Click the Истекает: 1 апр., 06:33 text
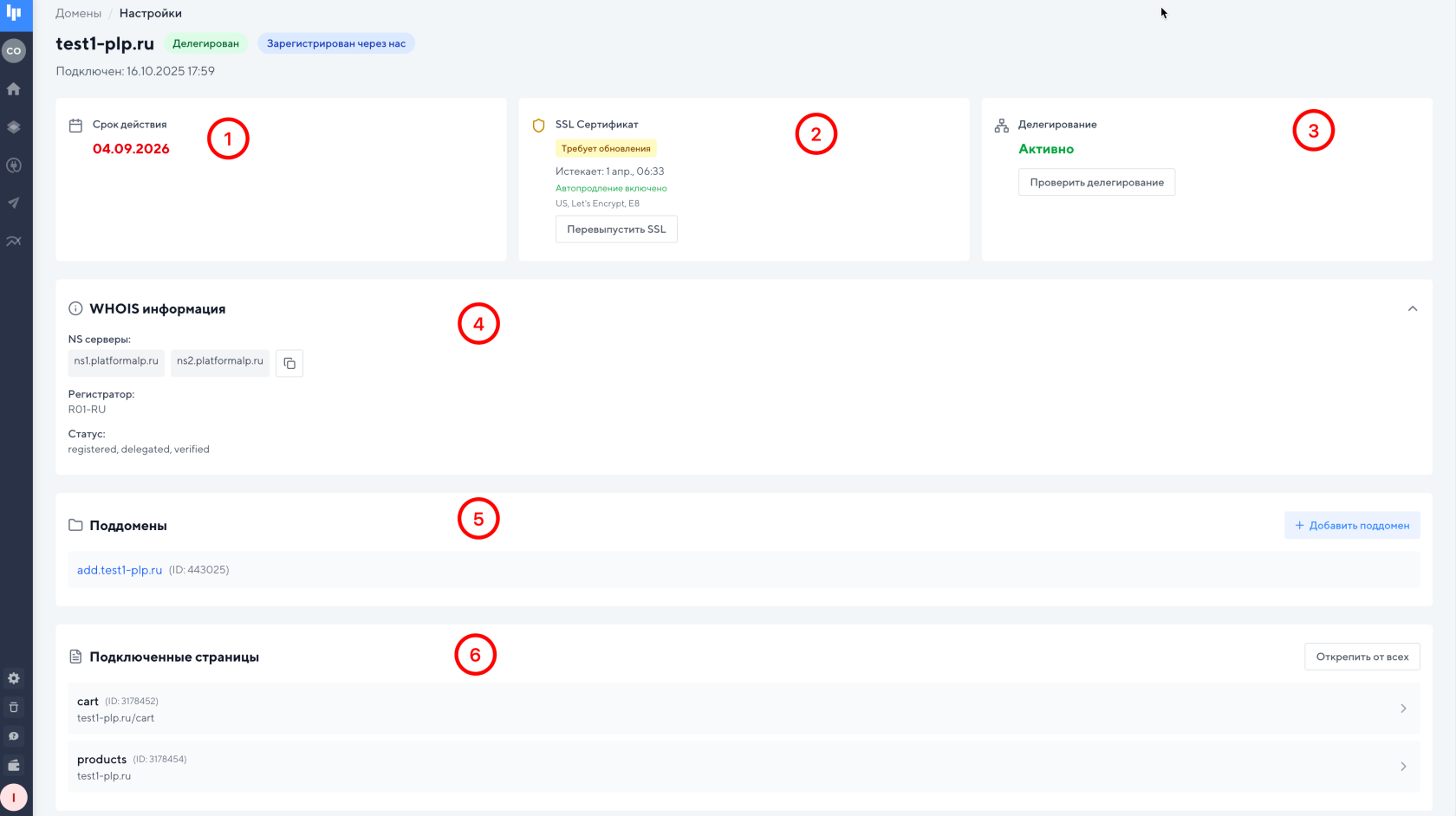 pos(610,172)
